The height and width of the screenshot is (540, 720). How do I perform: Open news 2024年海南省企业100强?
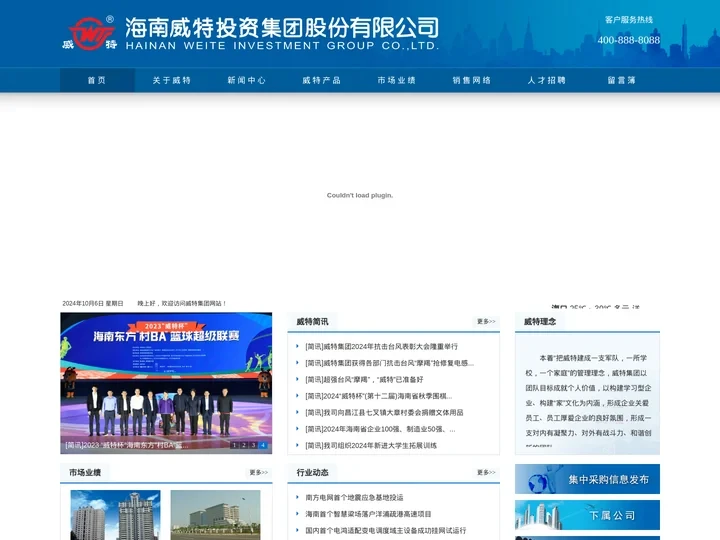pyautogui.click(x=380, y=429)
